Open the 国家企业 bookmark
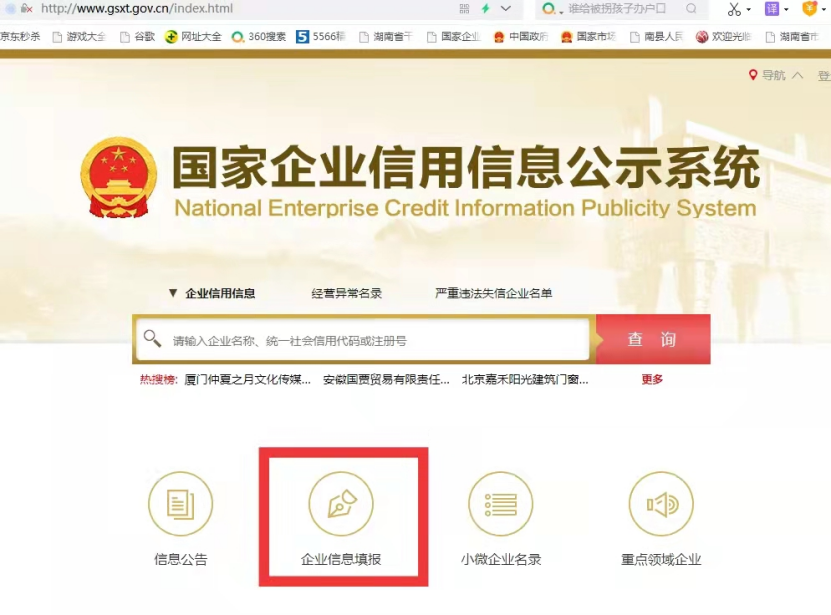Screen dimensions: 831x615 [454, 37]
